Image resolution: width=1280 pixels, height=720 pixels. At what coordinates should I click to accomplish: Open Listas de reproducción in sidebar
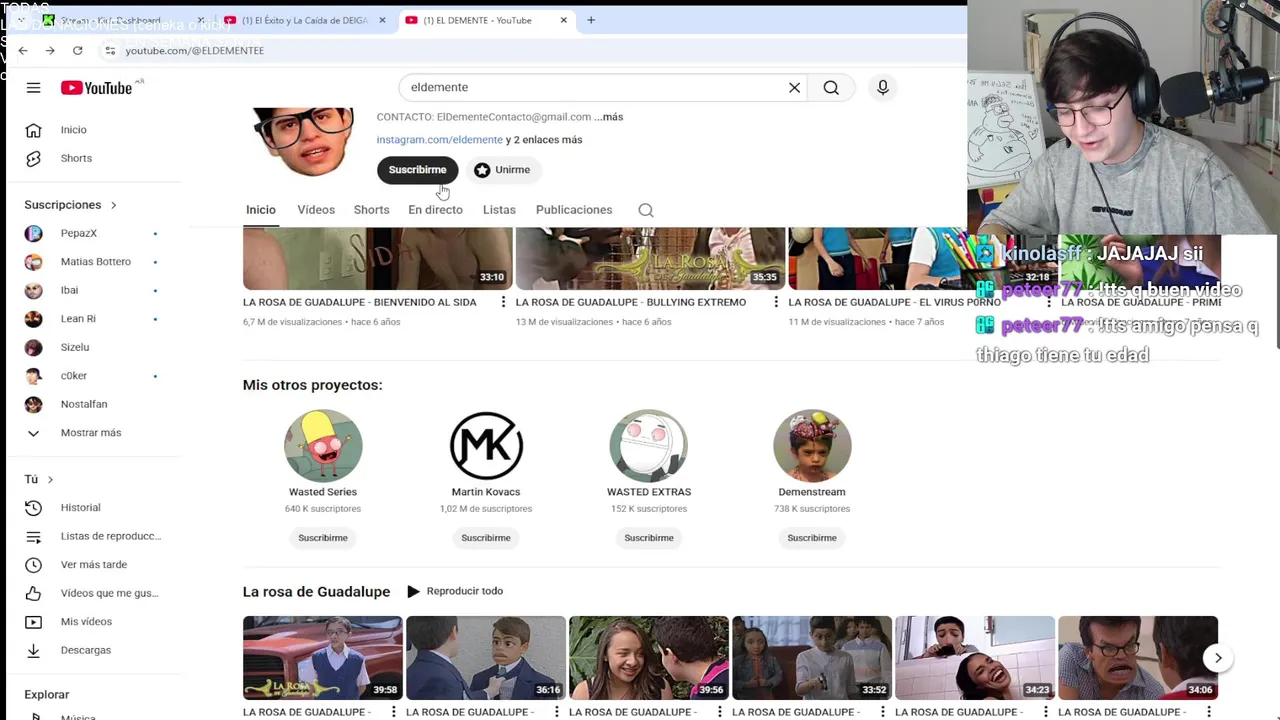[x=110, y=536]
